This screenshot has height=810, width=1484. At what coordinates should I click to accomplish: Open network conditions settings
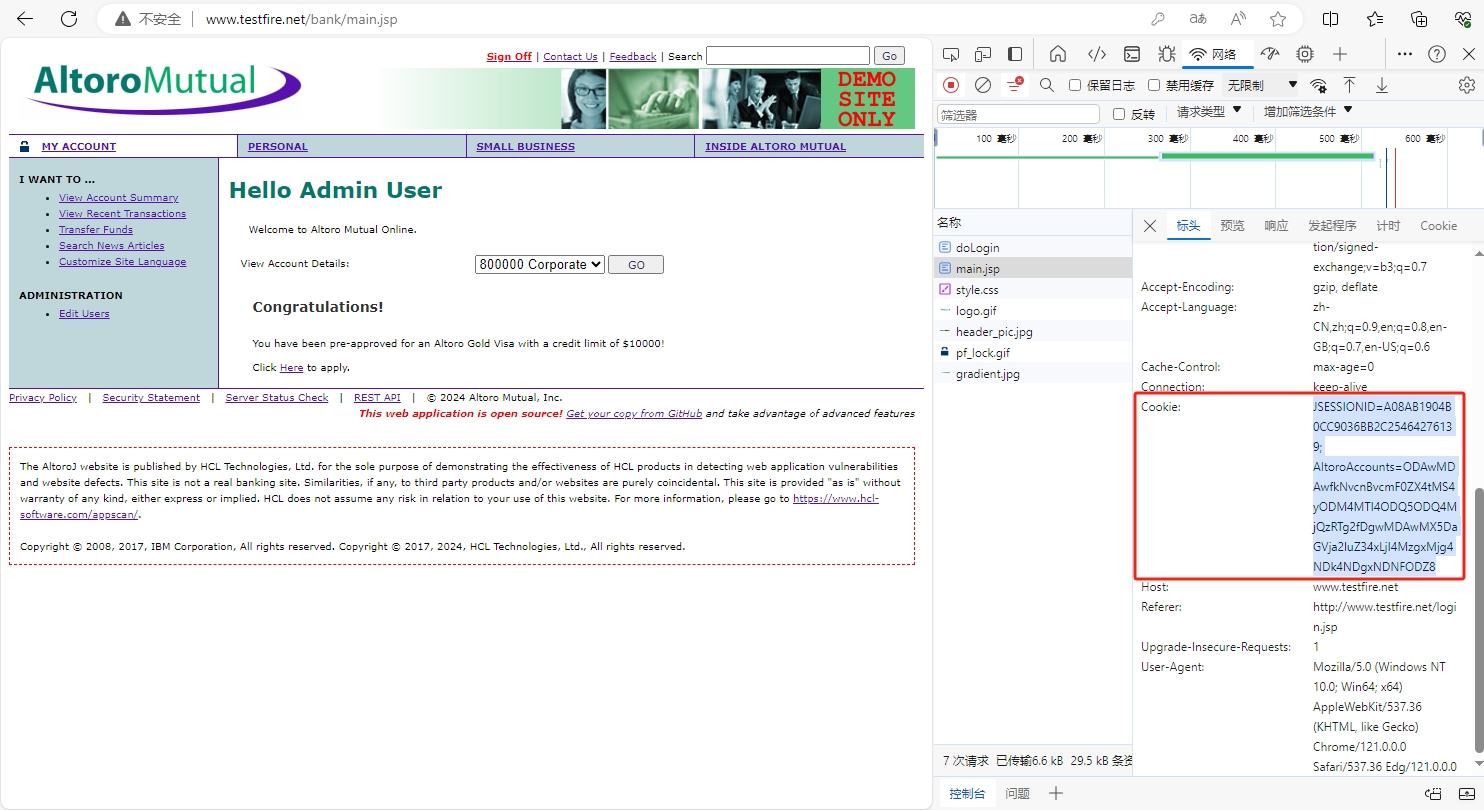[1319, 85]
